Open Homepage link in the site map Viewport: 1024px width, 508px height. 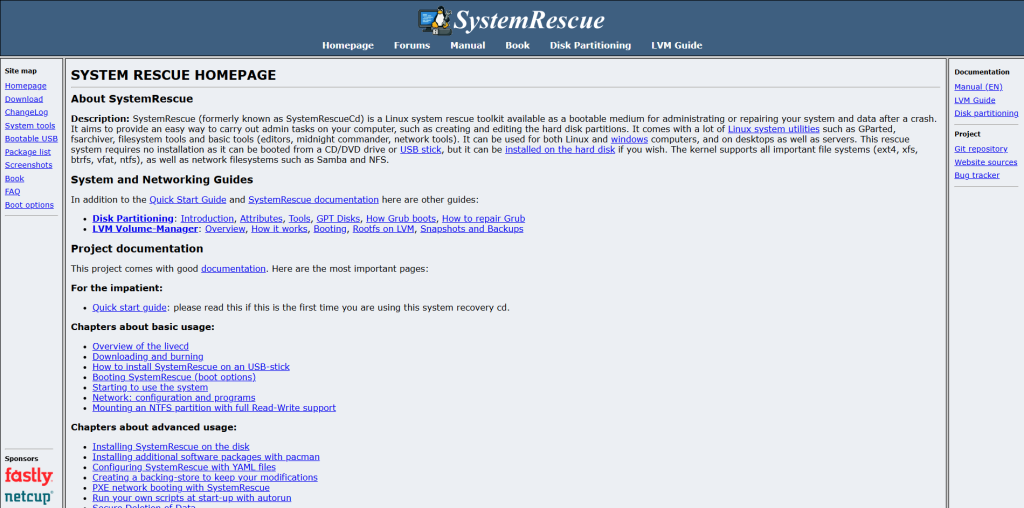point(25,86)
